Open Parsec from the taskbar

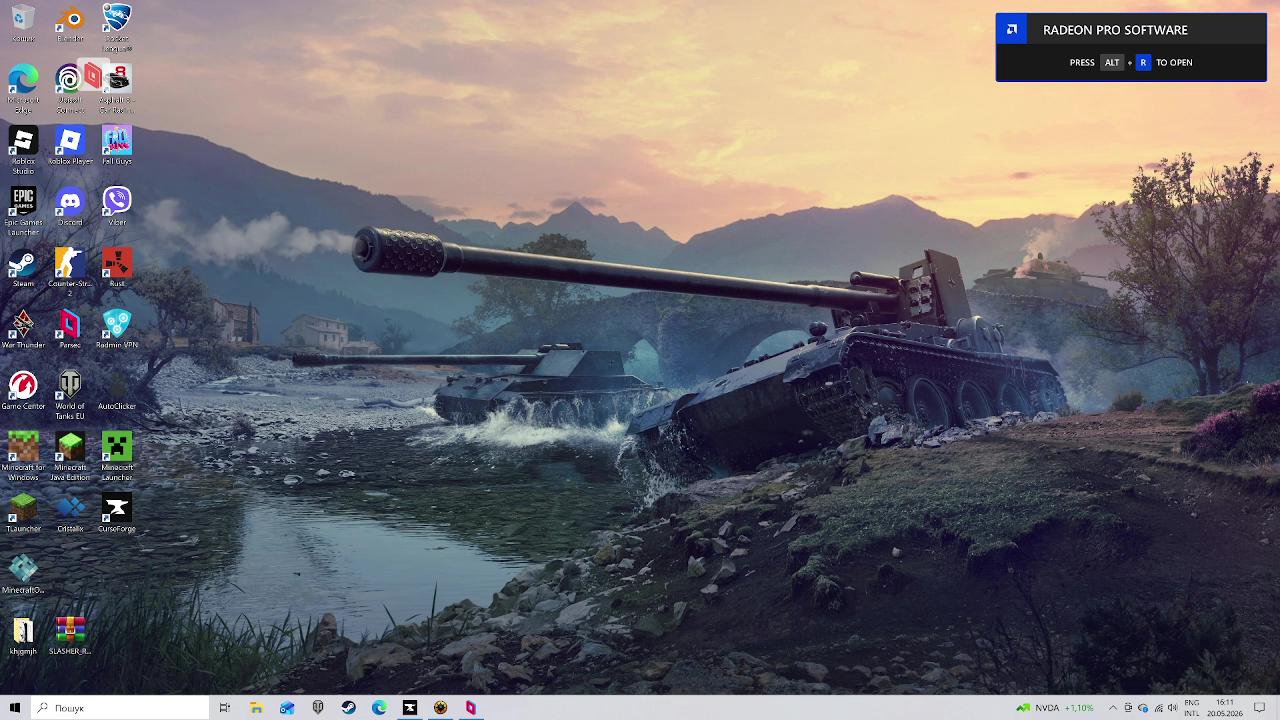[471, 708]
